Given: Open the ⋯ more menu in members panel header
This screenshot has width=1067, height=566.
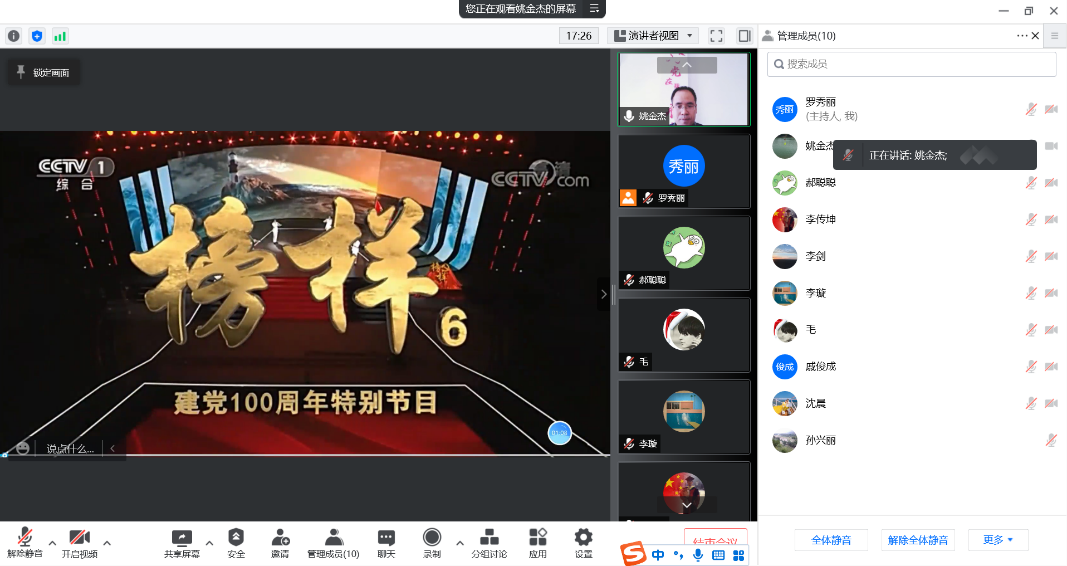Looking at the screenshot, I should tap(1022, 36).
